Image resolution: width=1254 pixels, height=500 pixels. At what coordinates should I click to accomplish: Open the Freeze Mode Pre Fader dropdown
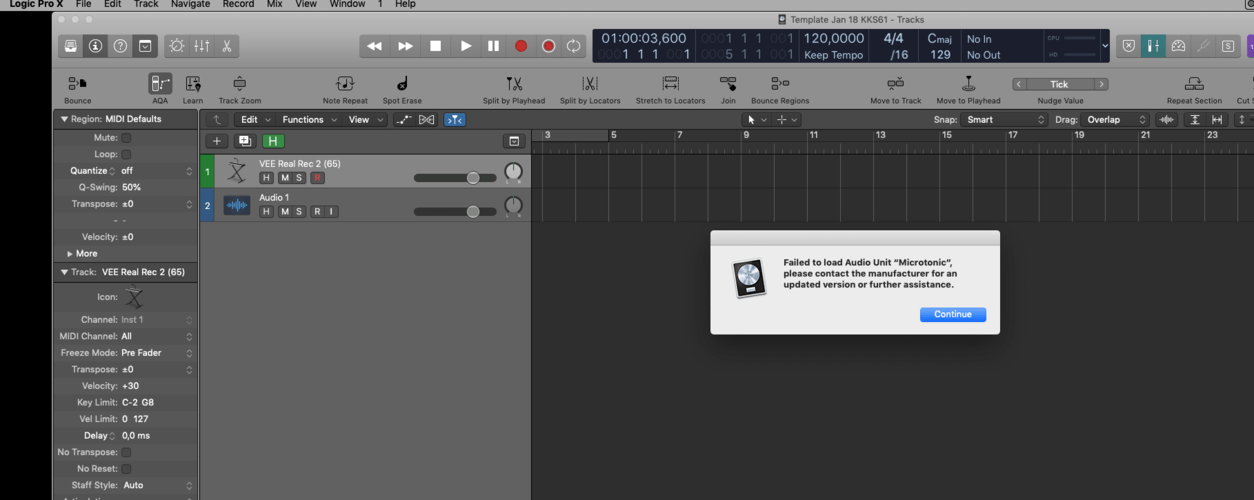pos(156,353)
